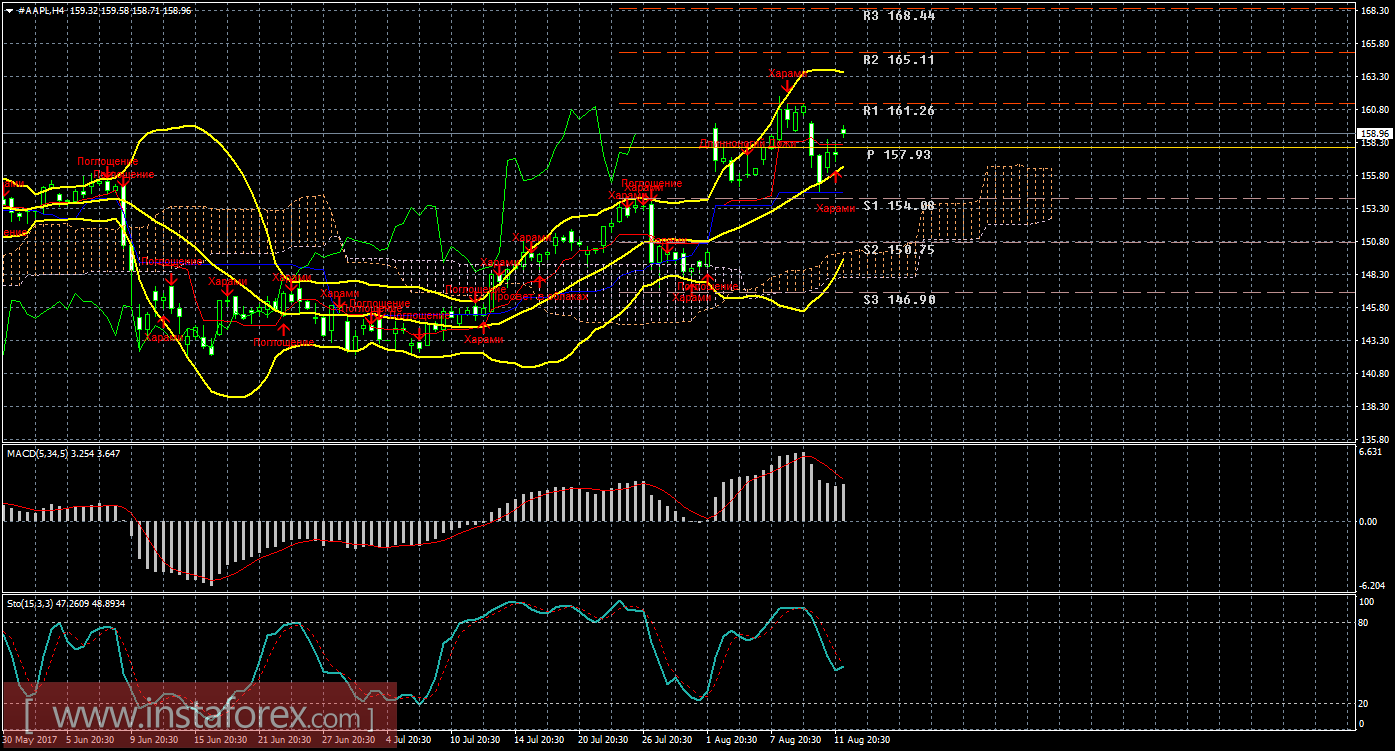Click the 6.631 value on MACD scale
This screenshot has height=751, width=1395.
(x=1372, y=452)
